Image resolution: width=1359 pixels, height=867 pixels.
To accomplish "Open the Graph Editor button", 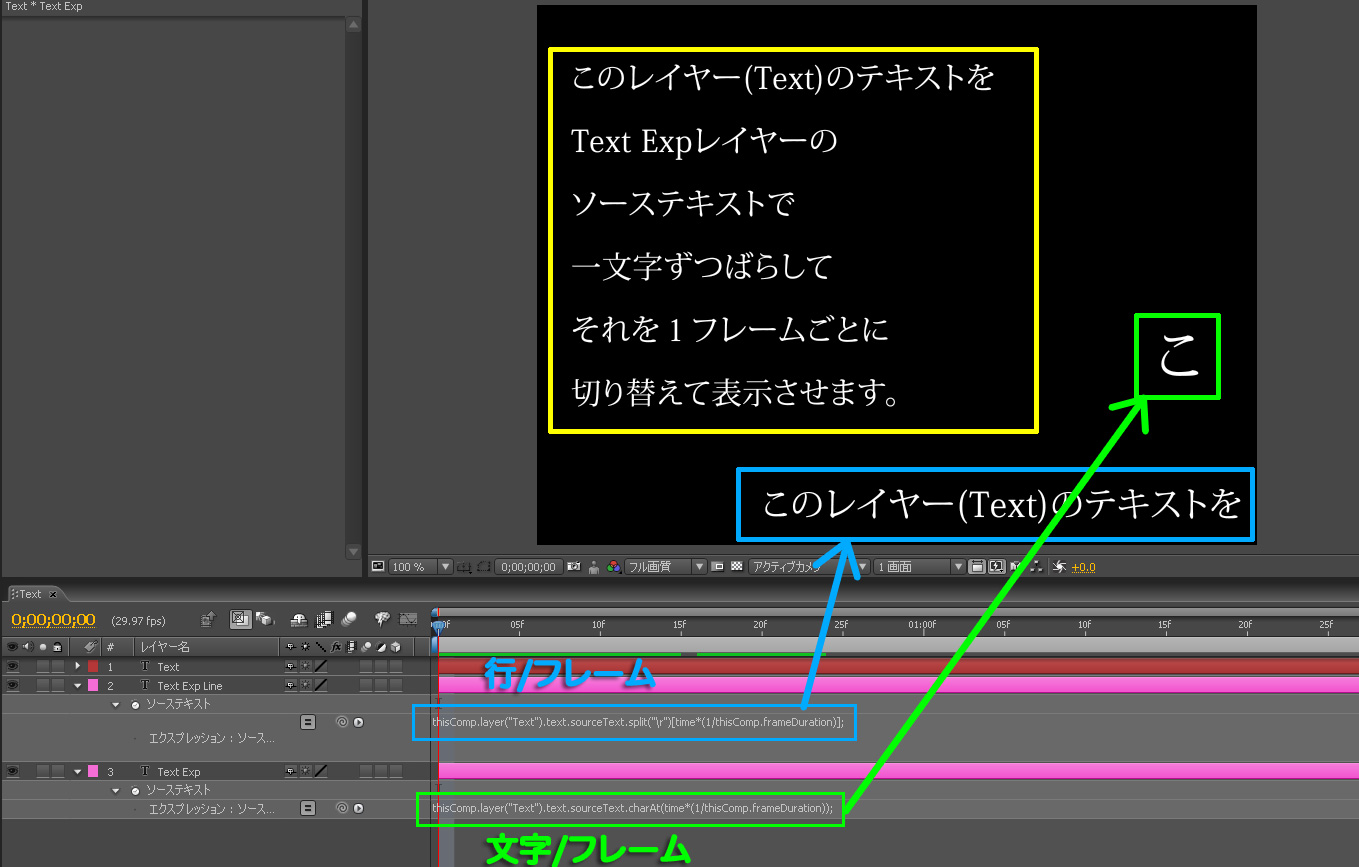I will [408, 619].
